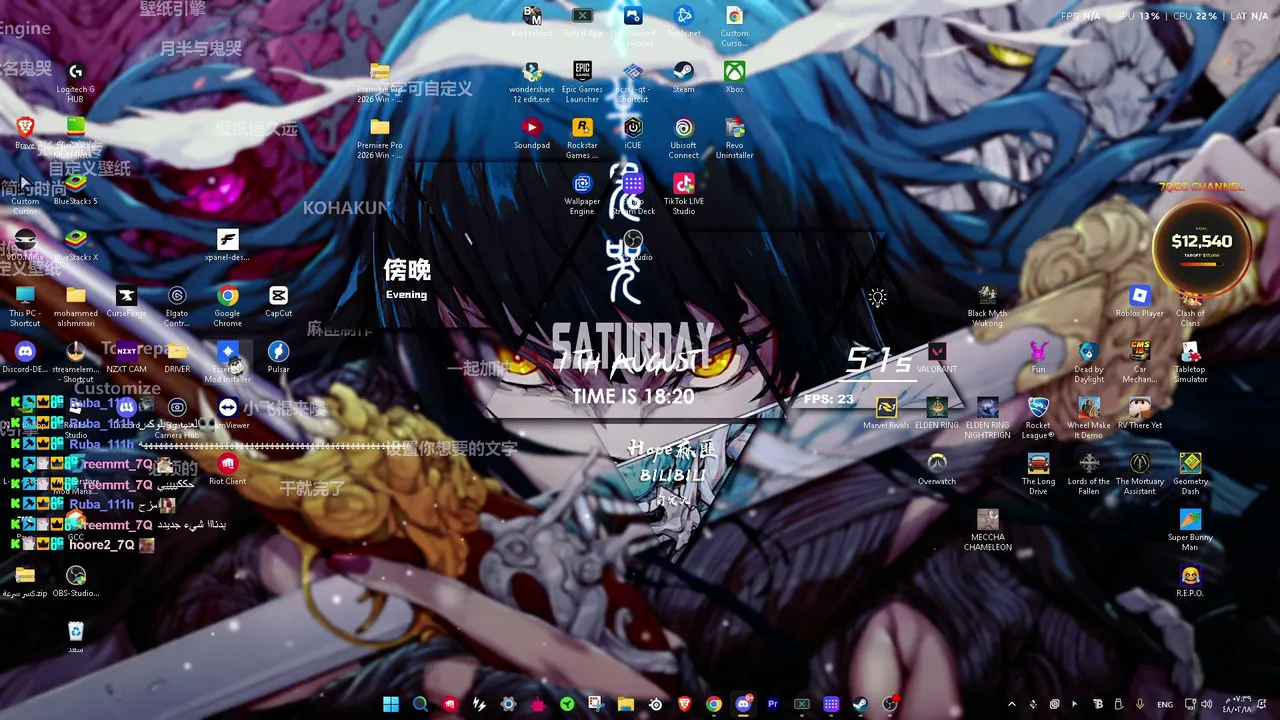Launch the RV There Yet shortcut

click(x=1140, y=413)
